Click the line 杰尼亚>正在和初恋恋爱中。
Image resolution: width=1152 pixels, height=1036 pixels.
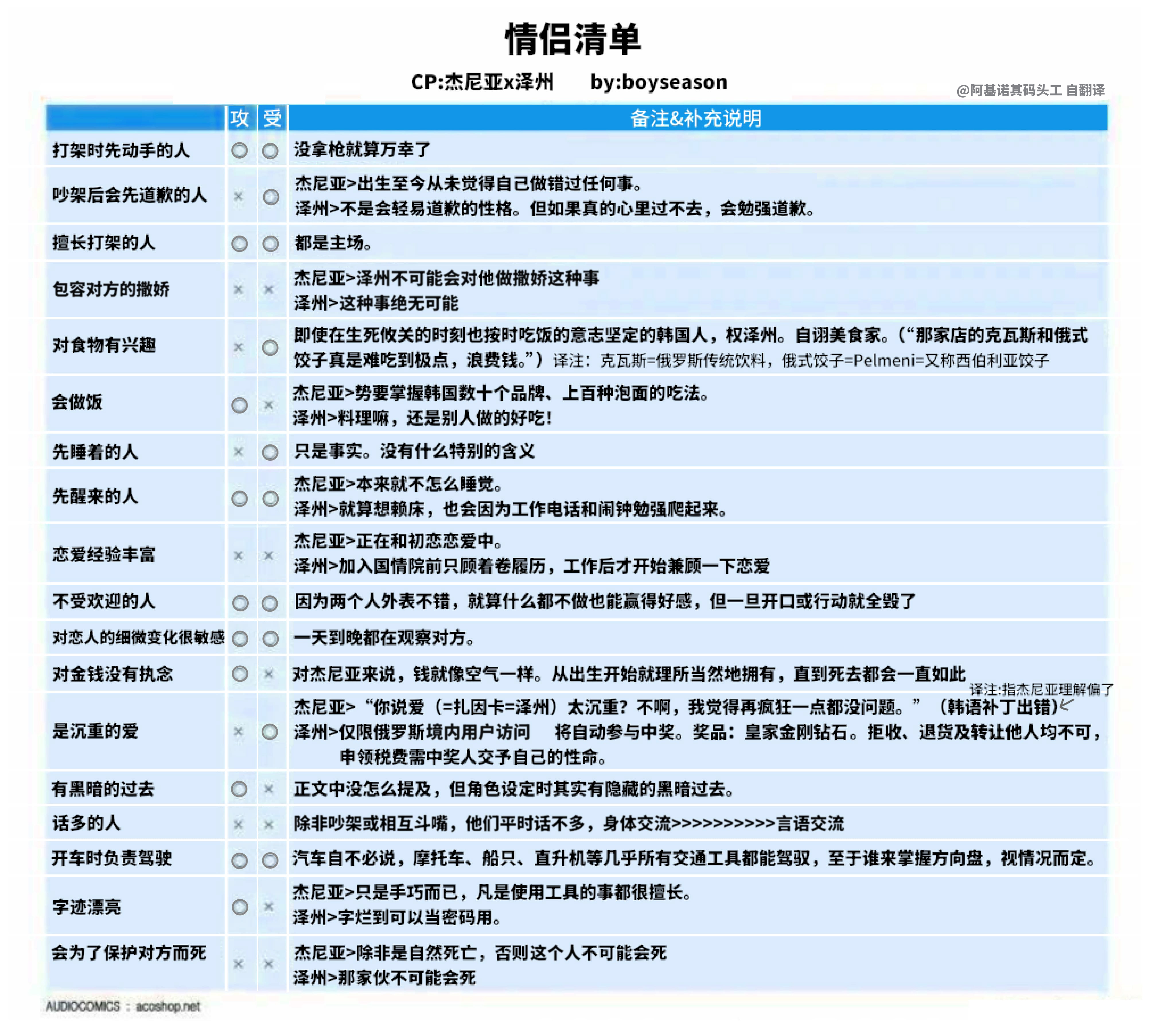399,541
